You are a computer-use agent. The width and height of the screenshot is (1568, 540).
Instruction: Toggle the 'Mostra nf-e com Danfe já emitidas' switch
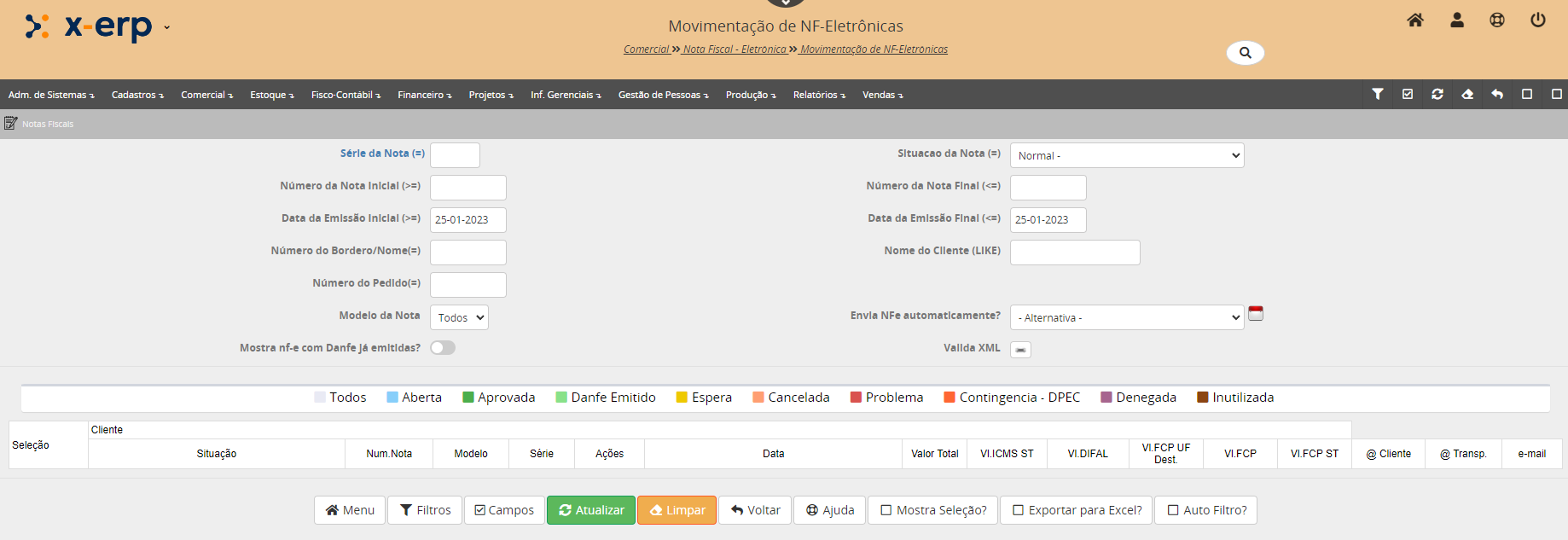pos(443,348)
